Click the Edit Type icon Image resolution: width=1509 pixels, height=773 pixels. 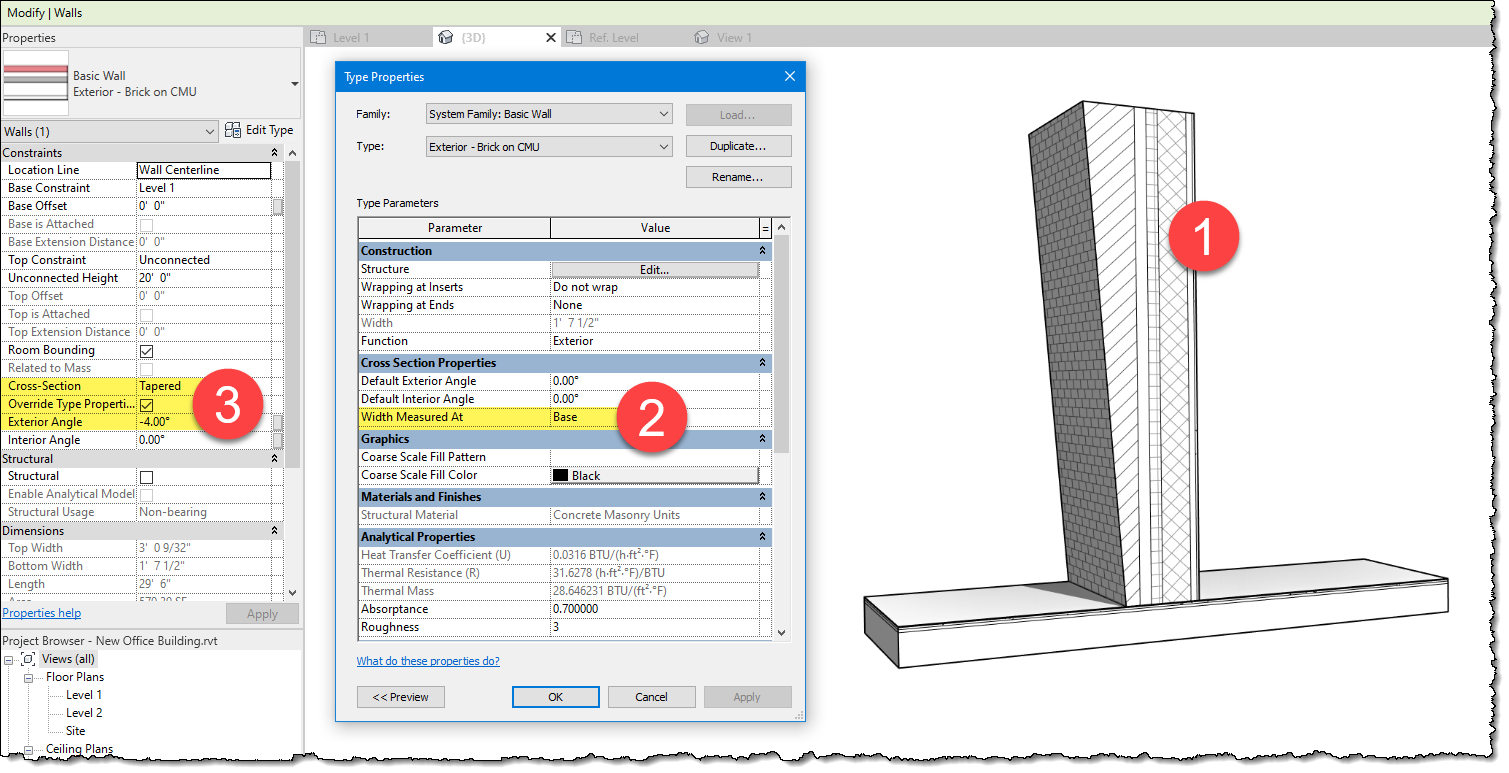click(x=233, y=130)
